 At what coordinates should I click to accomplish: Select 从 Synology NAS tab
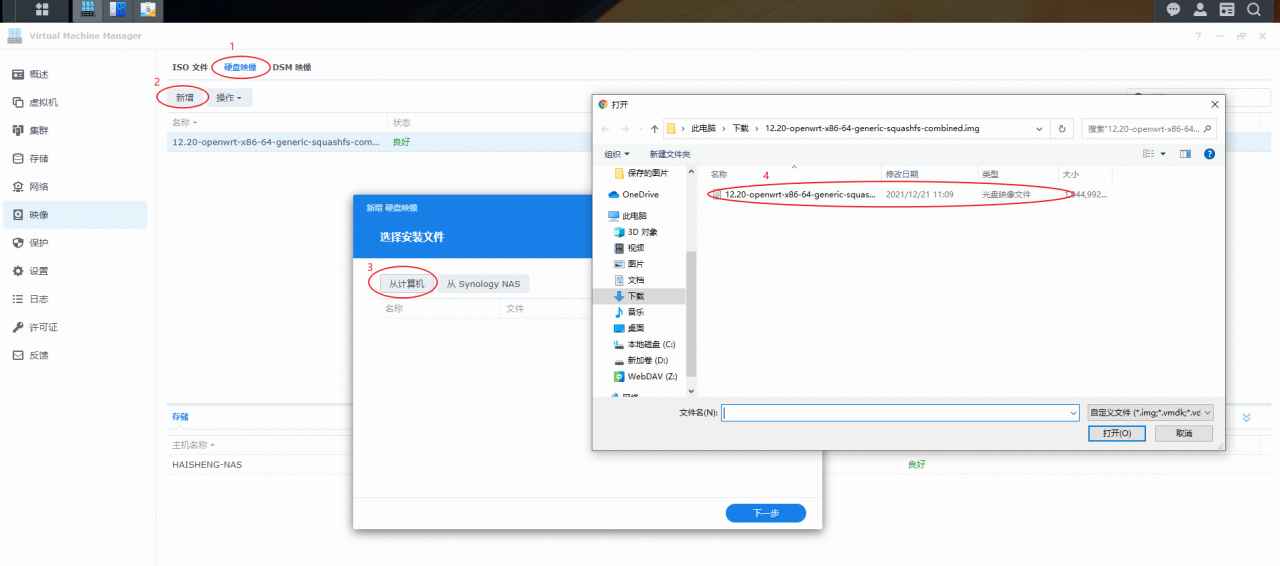tap(483, 284)
